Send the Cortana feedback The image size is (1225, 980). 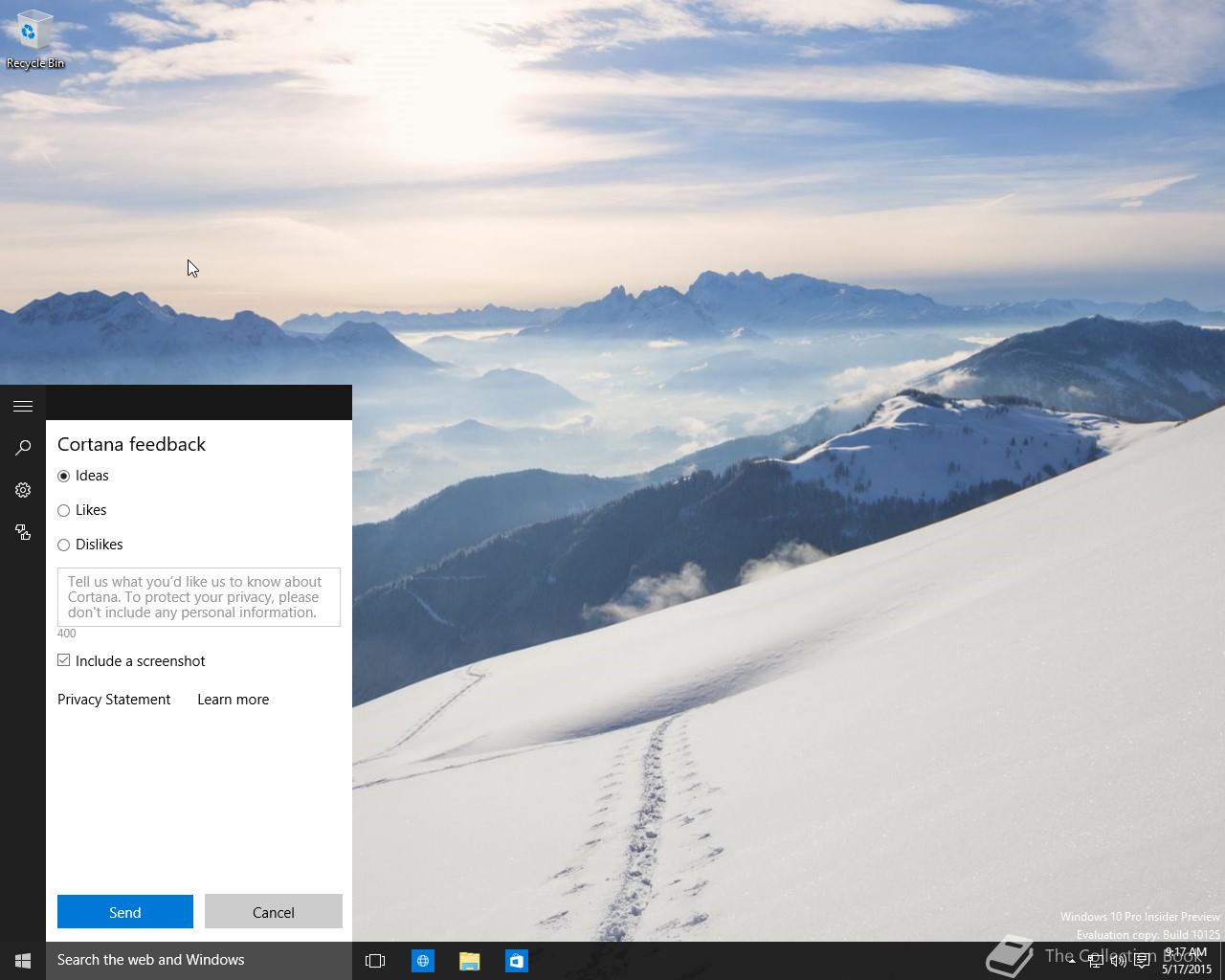[125, 912]
